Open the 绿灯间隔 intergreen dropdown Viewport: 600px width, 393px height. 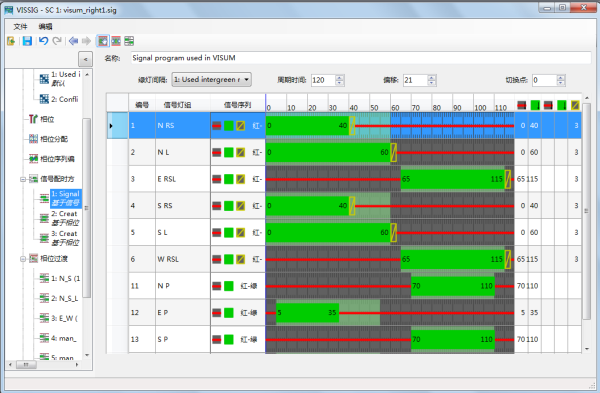coord(211,80)
